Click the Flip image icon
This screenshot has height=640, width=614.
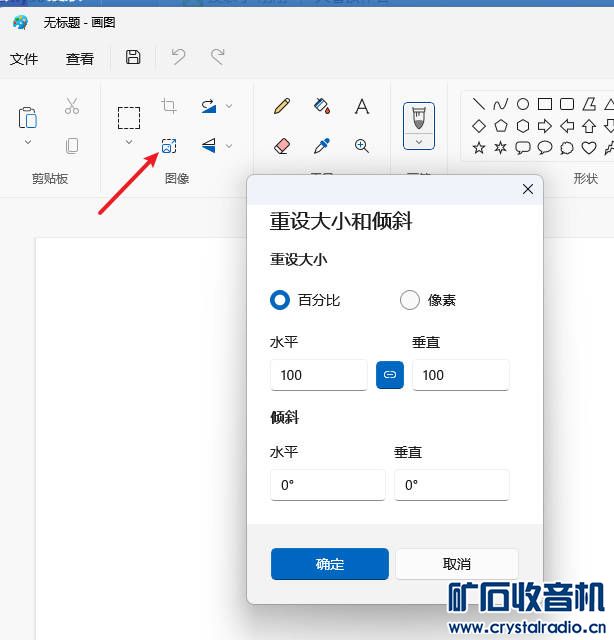pos(209,145)
